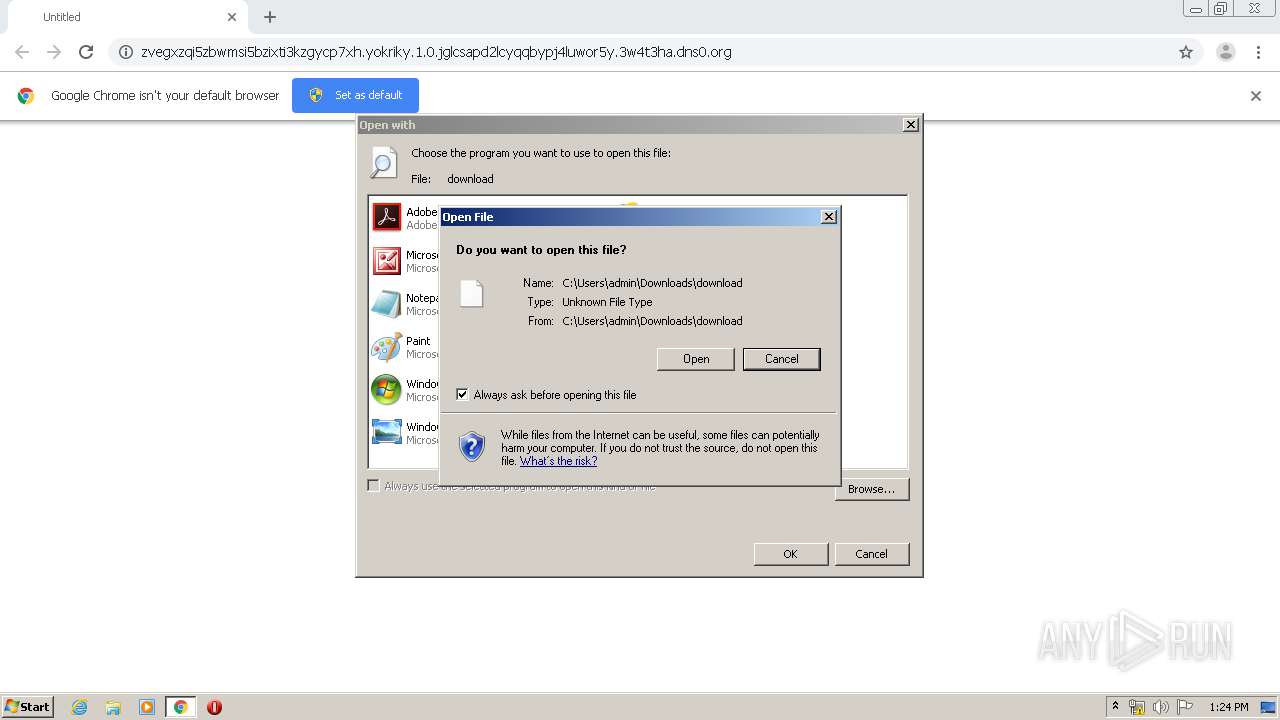Click the Unknown File Type text
This screenshot has height=720, width=1280.
tap(607, 302)
